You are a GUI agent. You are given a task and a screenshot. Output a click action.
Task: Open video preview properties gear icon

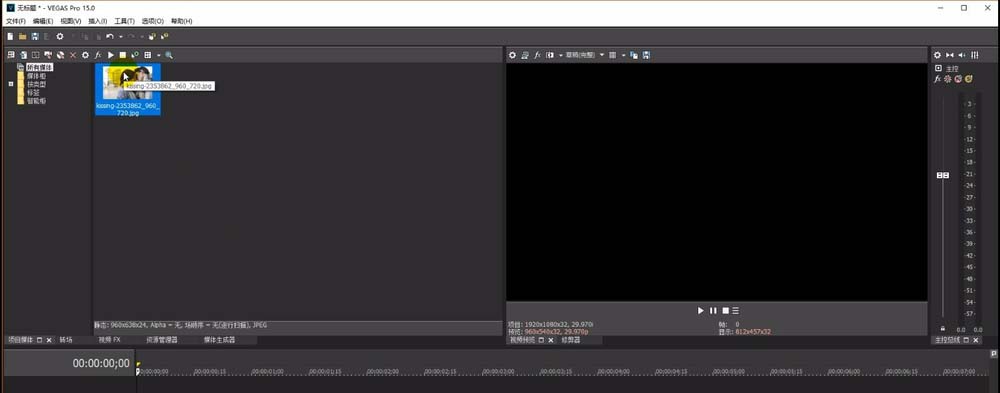(512, 56)
